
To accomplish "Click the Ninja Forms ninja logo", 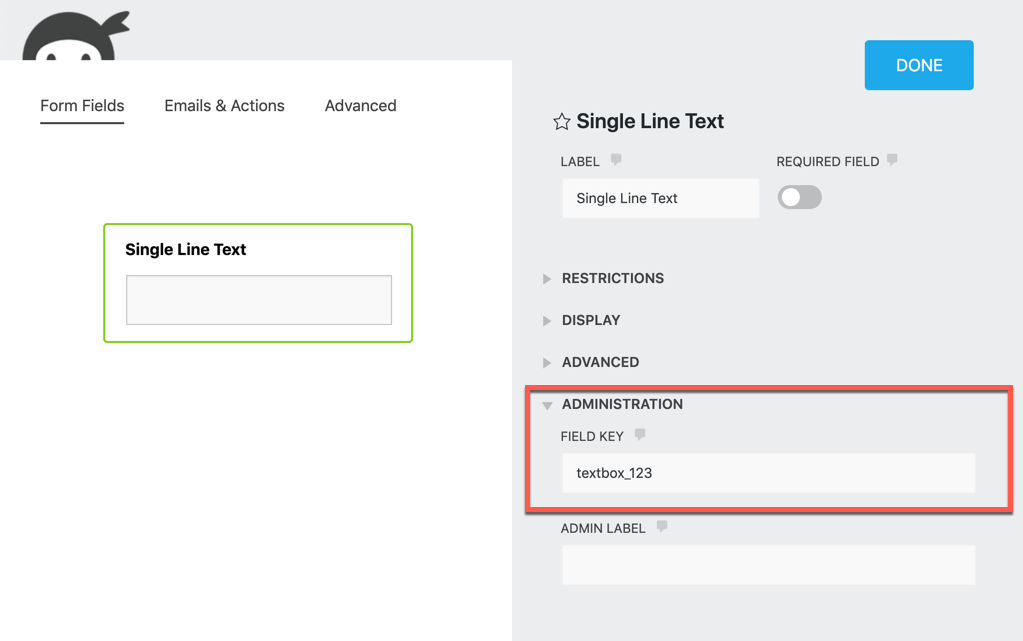I will click(75, 37).
